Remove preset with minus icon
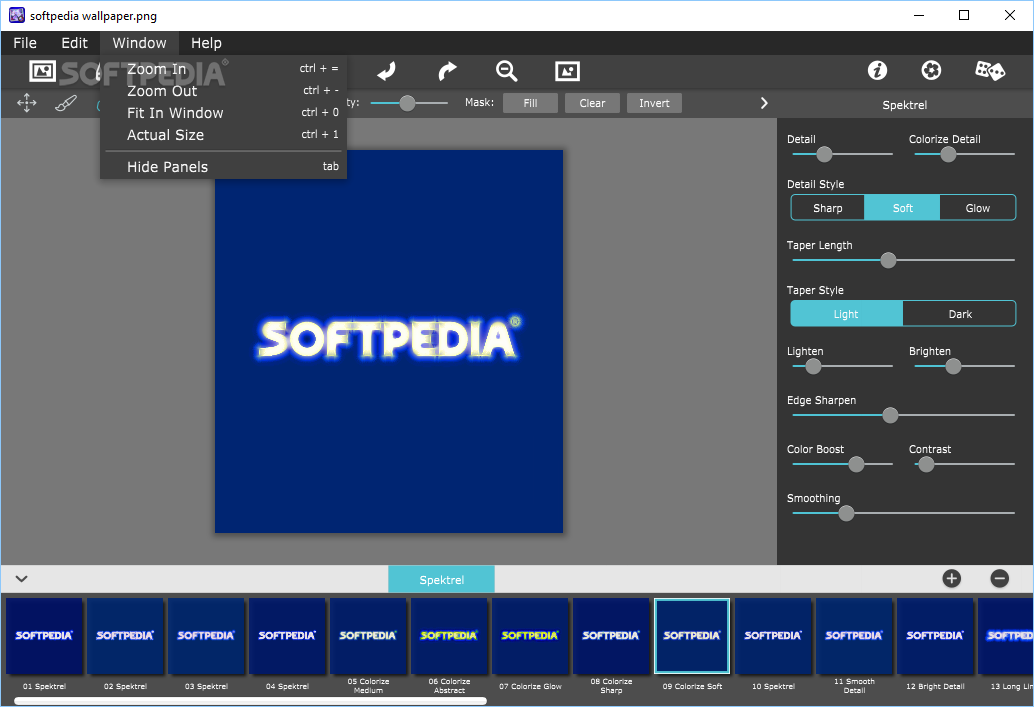Viewport: 1034px width, 707px height. click(x=1000, y=578)
